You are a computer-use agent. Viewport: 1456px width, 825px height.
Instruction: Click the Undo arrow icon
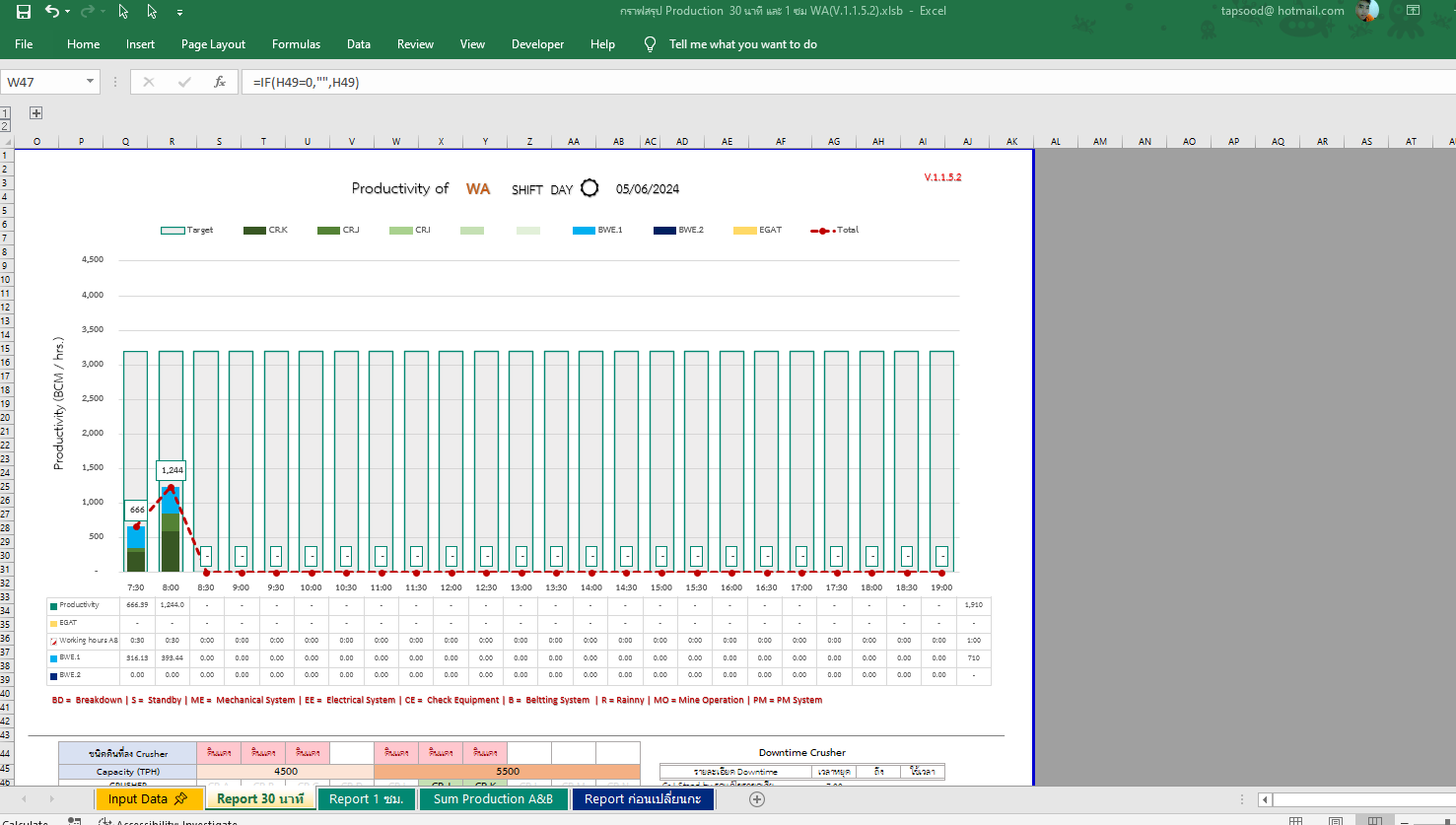(x=51, y=12)
